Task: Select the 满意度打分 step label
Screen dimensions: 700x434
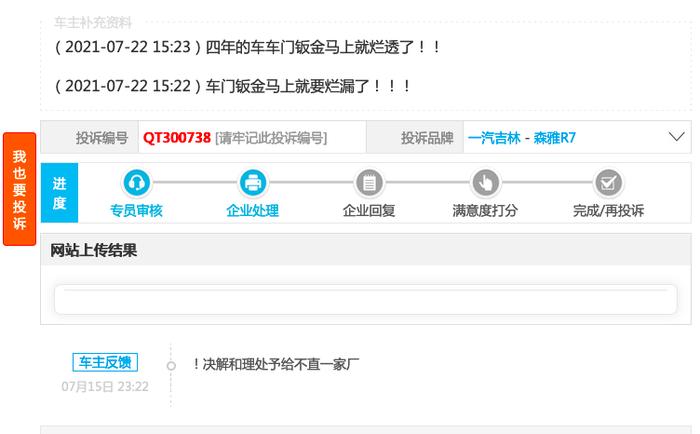Action: coord(485,210)
